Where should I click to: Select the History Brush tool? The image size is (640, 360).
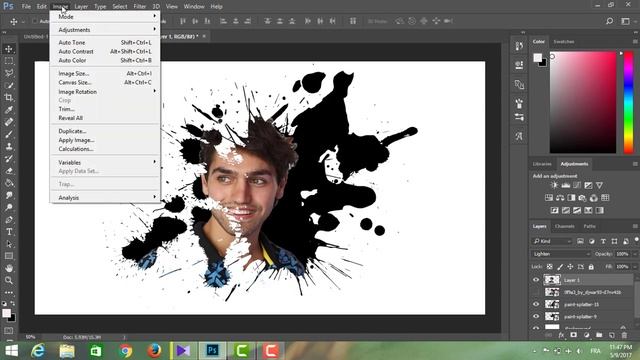pyautogui.click(x=9, y=159)
